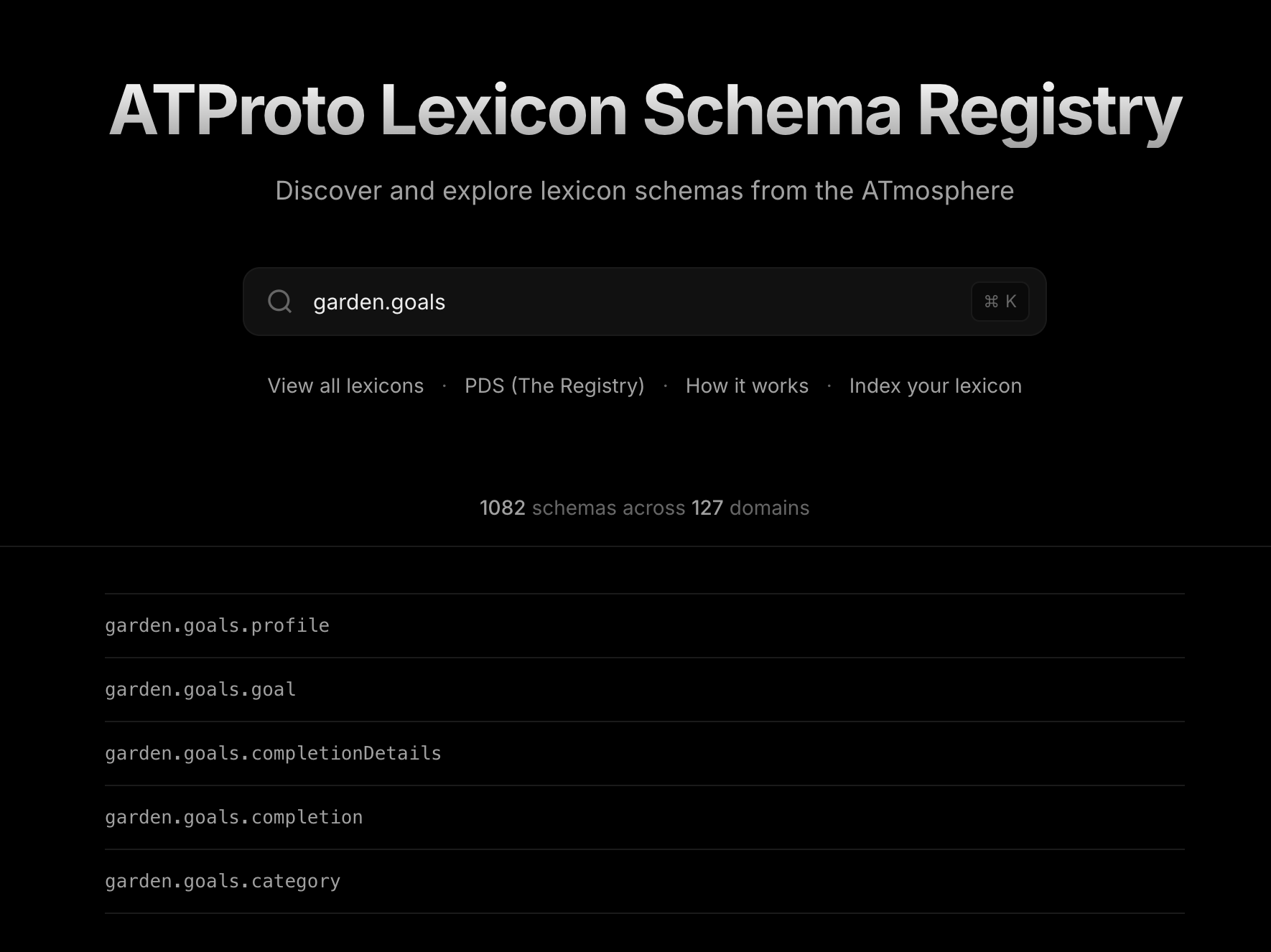Click the word Lexicon in the page title
The height and width of the screenshot is (952, 1271).
click(x=508, y=111)
